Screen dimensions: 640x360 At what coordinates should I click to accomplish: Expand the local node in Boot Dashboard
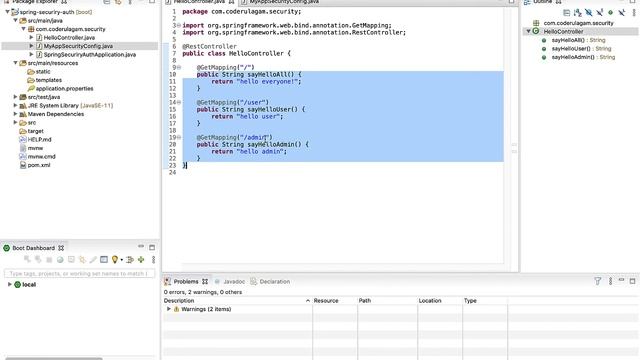pyautogui.click(x=10, y=284)
